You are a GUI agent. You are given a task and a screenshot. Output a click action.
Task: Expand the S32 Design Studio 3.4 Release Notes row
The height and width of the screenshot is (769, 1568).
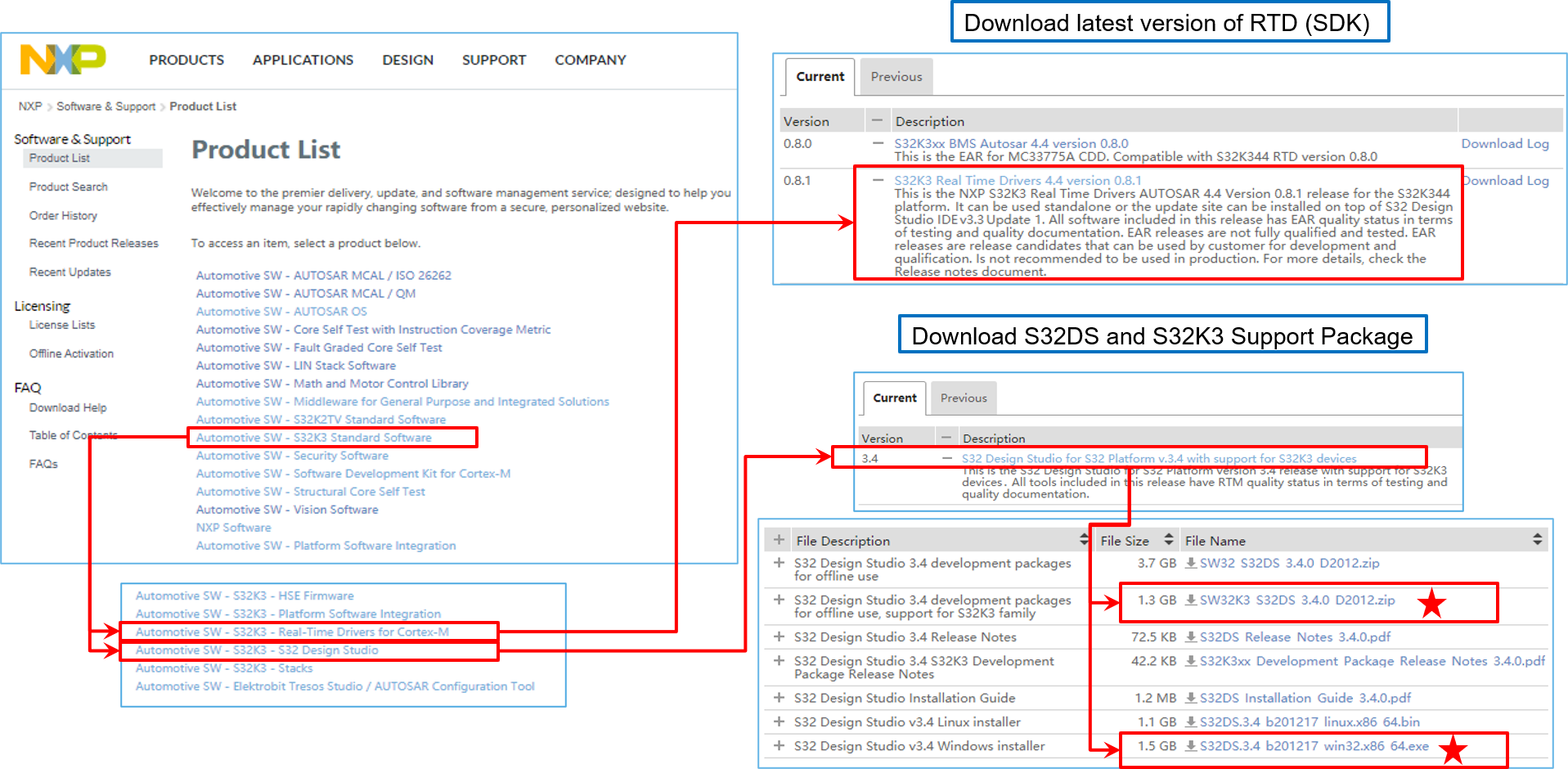point(779,636)
